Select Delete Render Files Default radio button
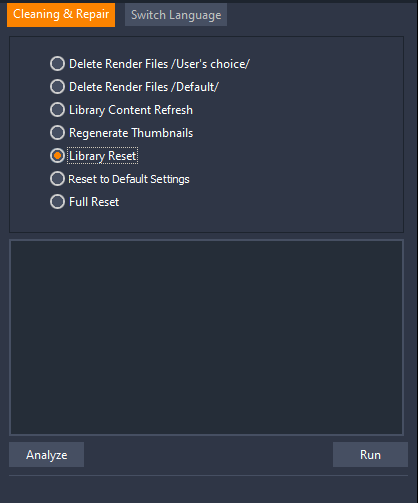The height and width of the screenshot is (503, 418). click(x=57, y=87)
